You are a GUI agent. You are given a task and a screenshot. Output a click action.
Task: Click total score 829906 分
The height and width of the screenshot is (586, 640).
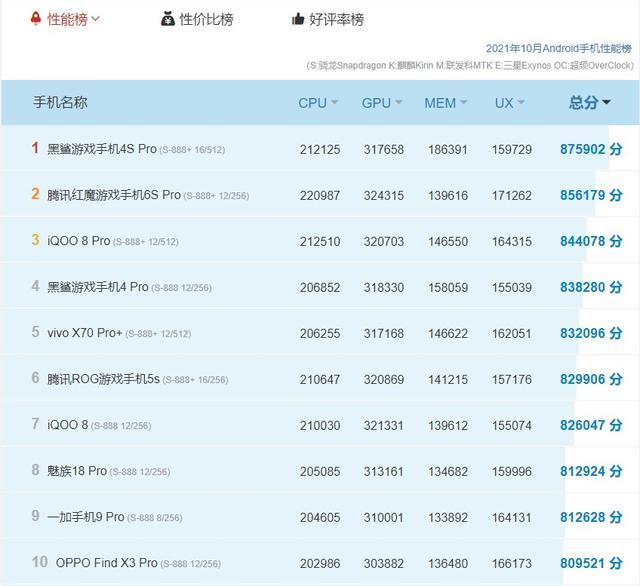click(591, 379)
